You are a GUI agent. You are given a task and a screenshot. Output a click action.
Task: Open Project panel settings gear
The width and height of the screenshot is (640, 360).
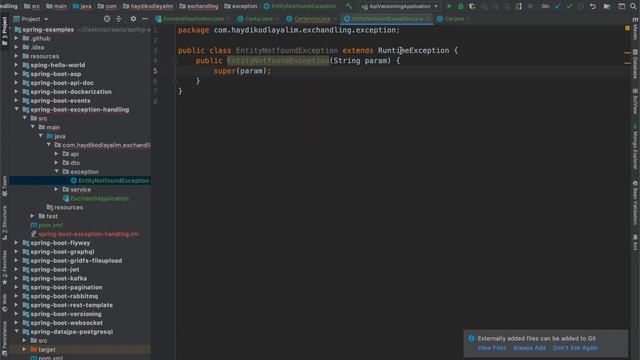point(133,19)
